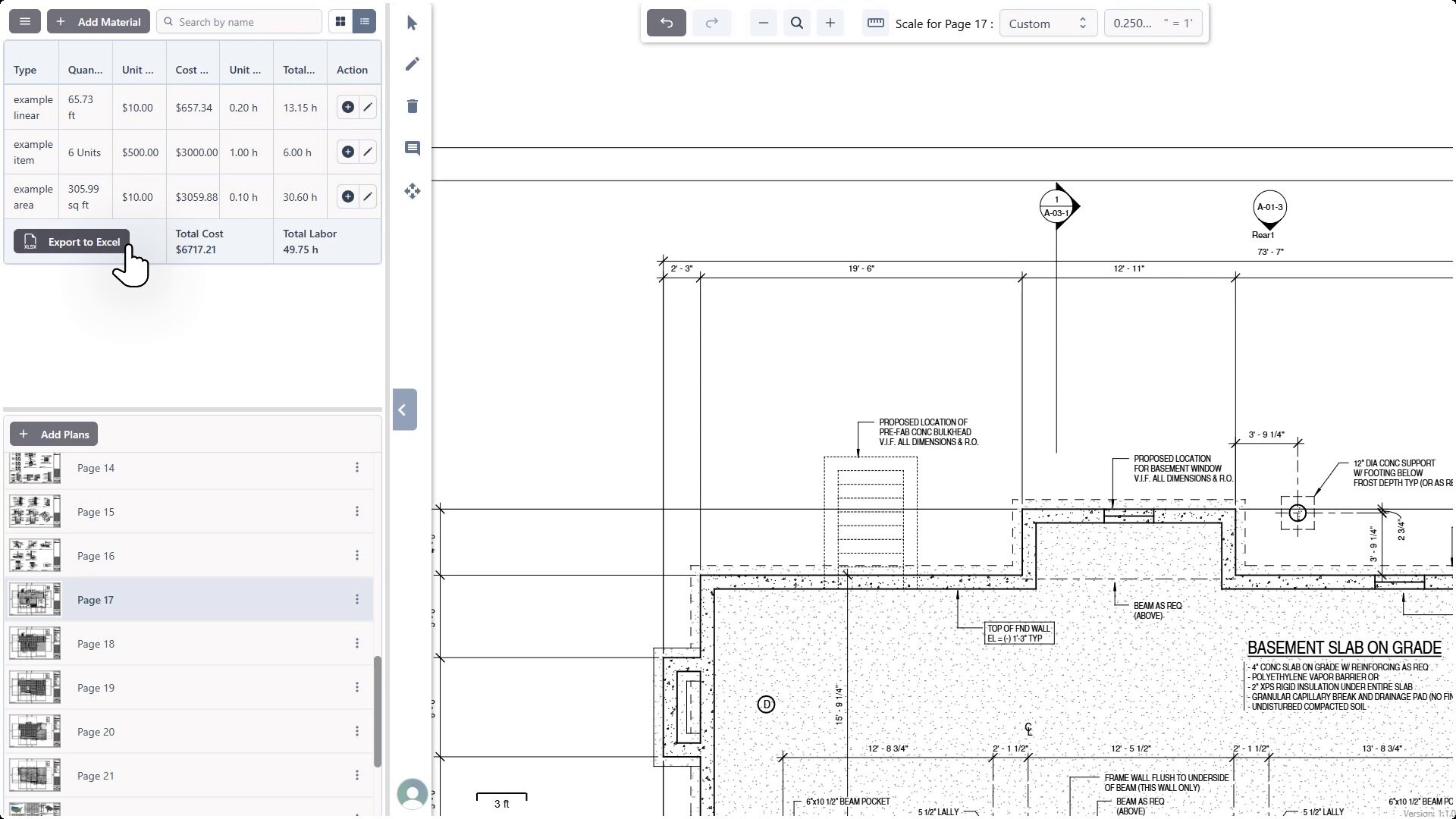Zoom out of the plan
The height and width of the screenshot is (819, 1456).
point(764,23)
